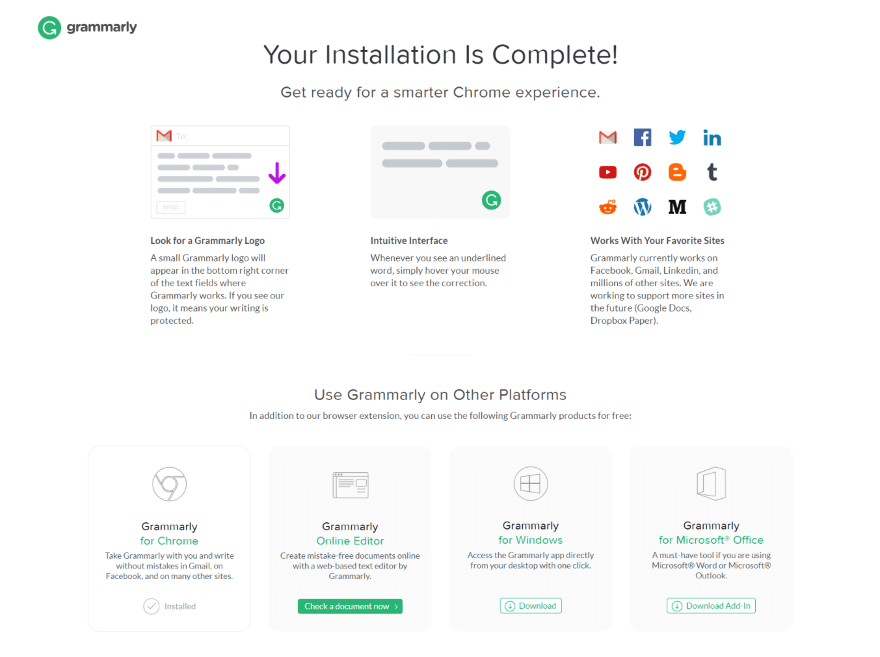Click the Gmail compose illustration thumbnail
This screenshot has height=657, width=880.
click(x=220, y=171)
